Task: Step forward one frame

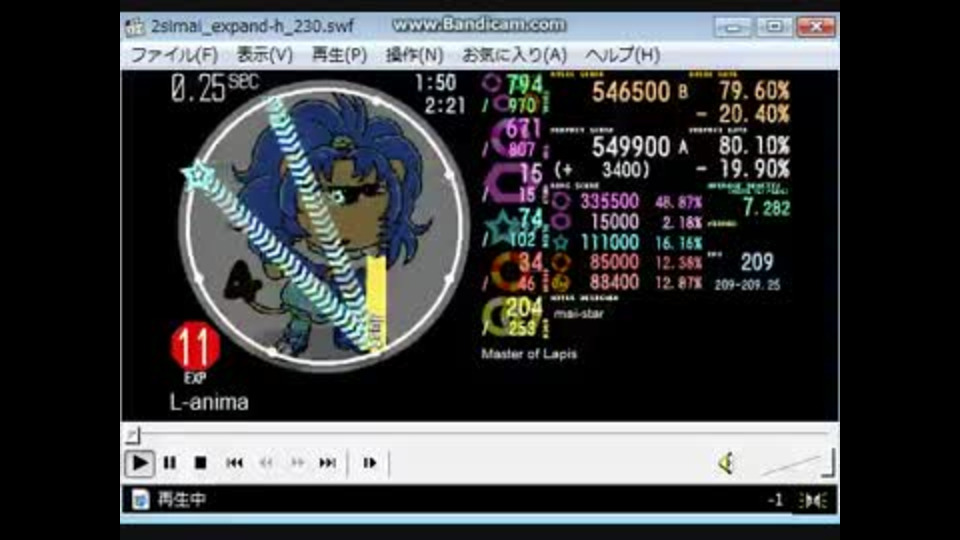Action: (x=370, y=463)
